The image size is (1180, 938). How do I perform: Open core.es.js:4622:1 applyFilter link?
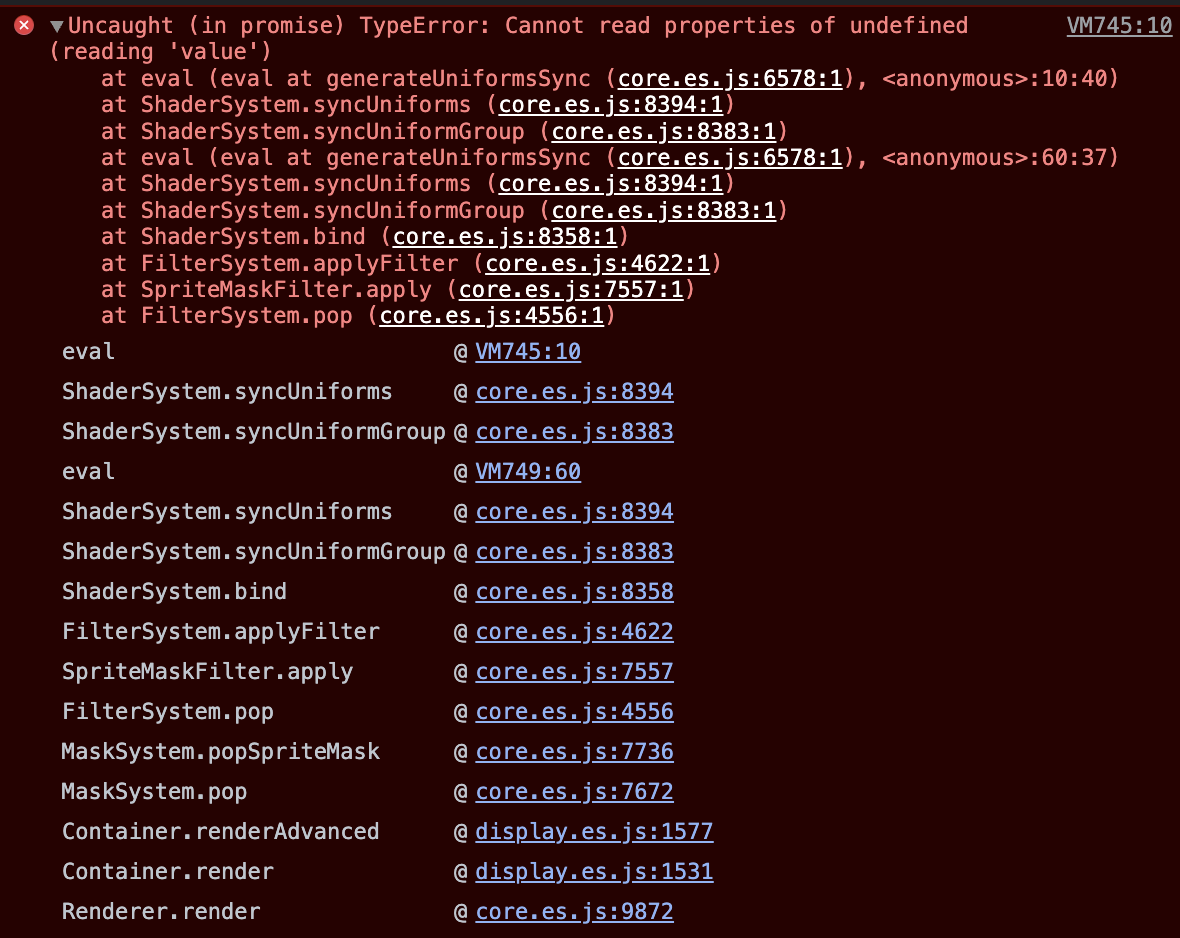click(598, 263)
